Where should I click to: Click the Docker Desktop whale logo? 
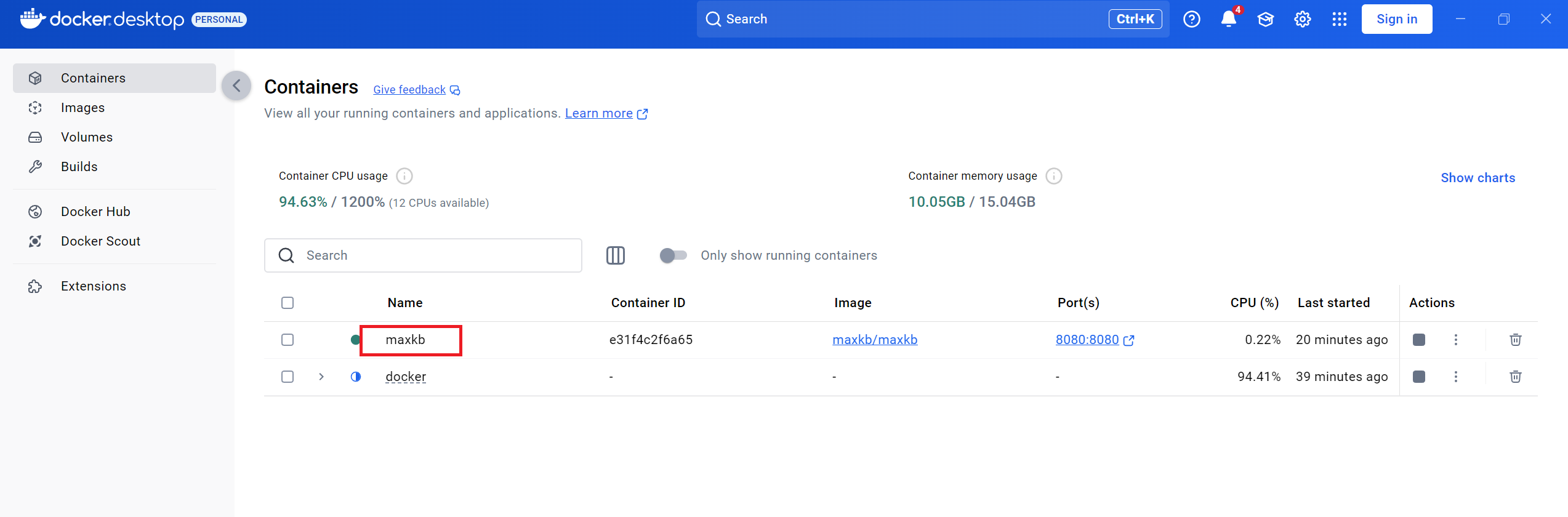tap(32, 19)
